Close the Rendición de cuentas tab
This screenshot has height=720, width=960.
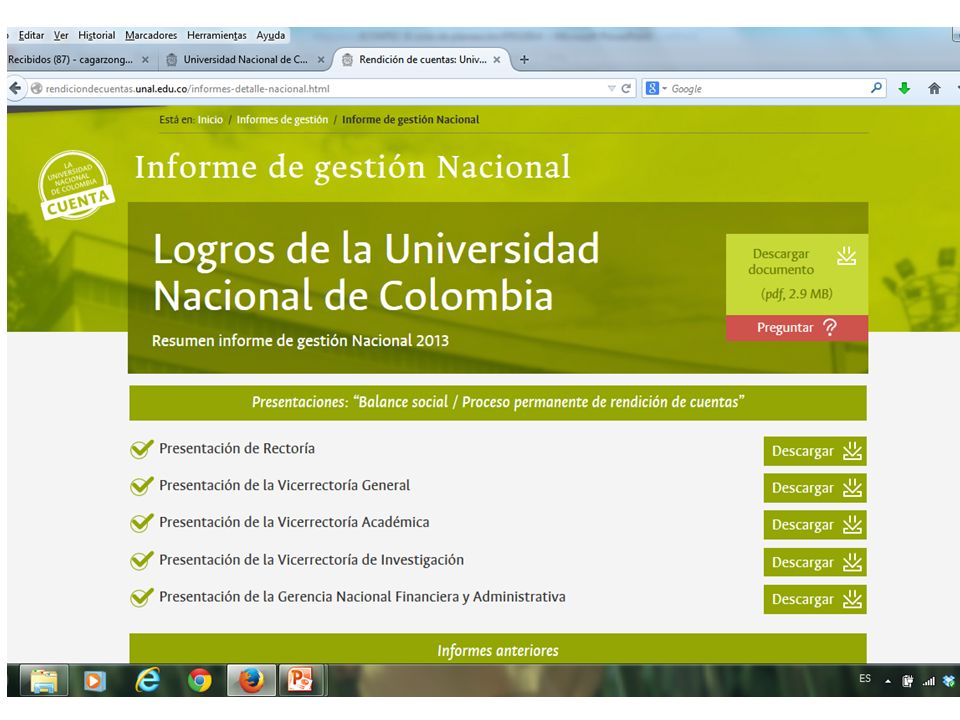[x=497, y=60]
